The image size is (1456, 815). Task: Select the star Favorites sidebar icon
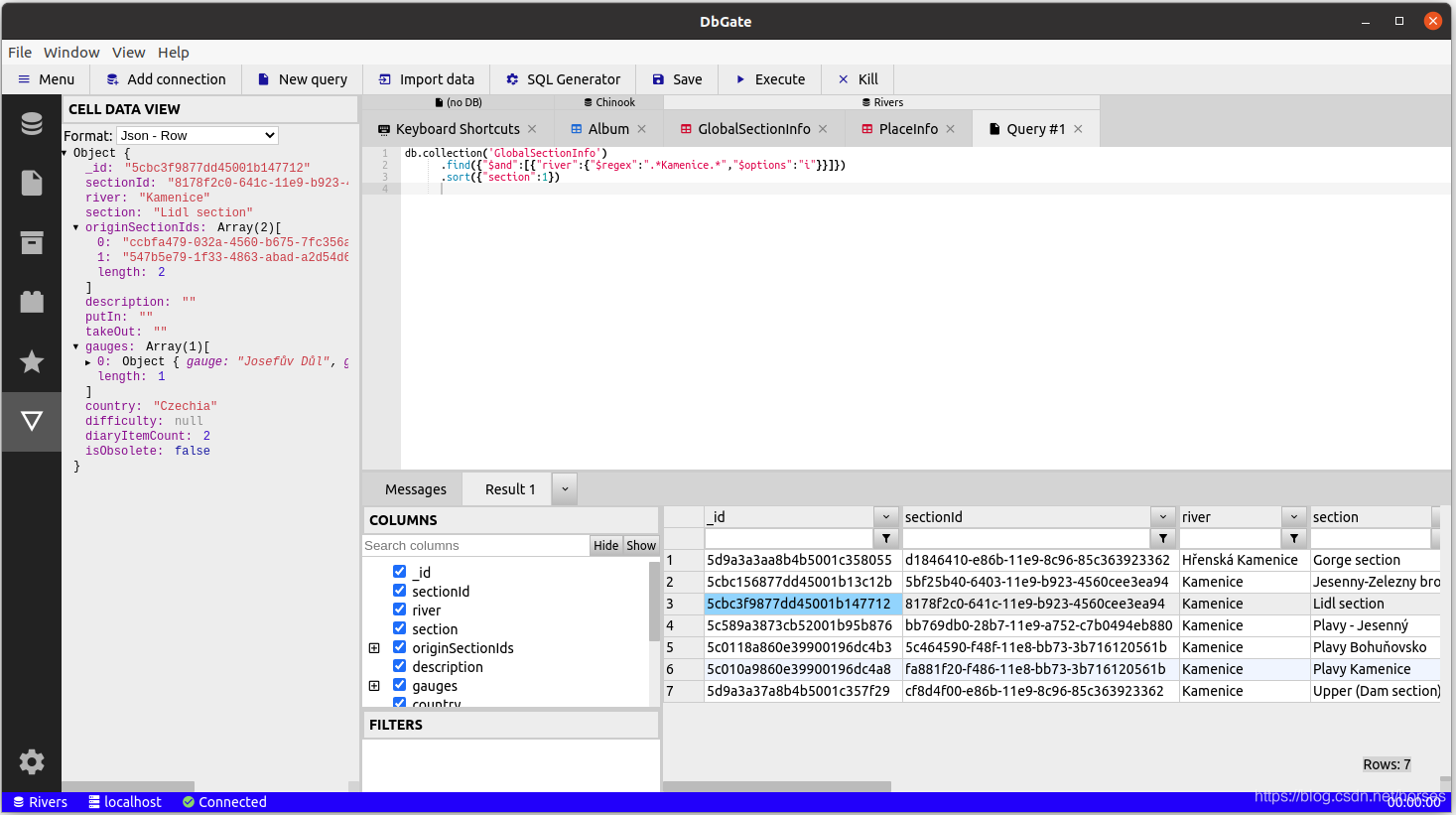31,361
